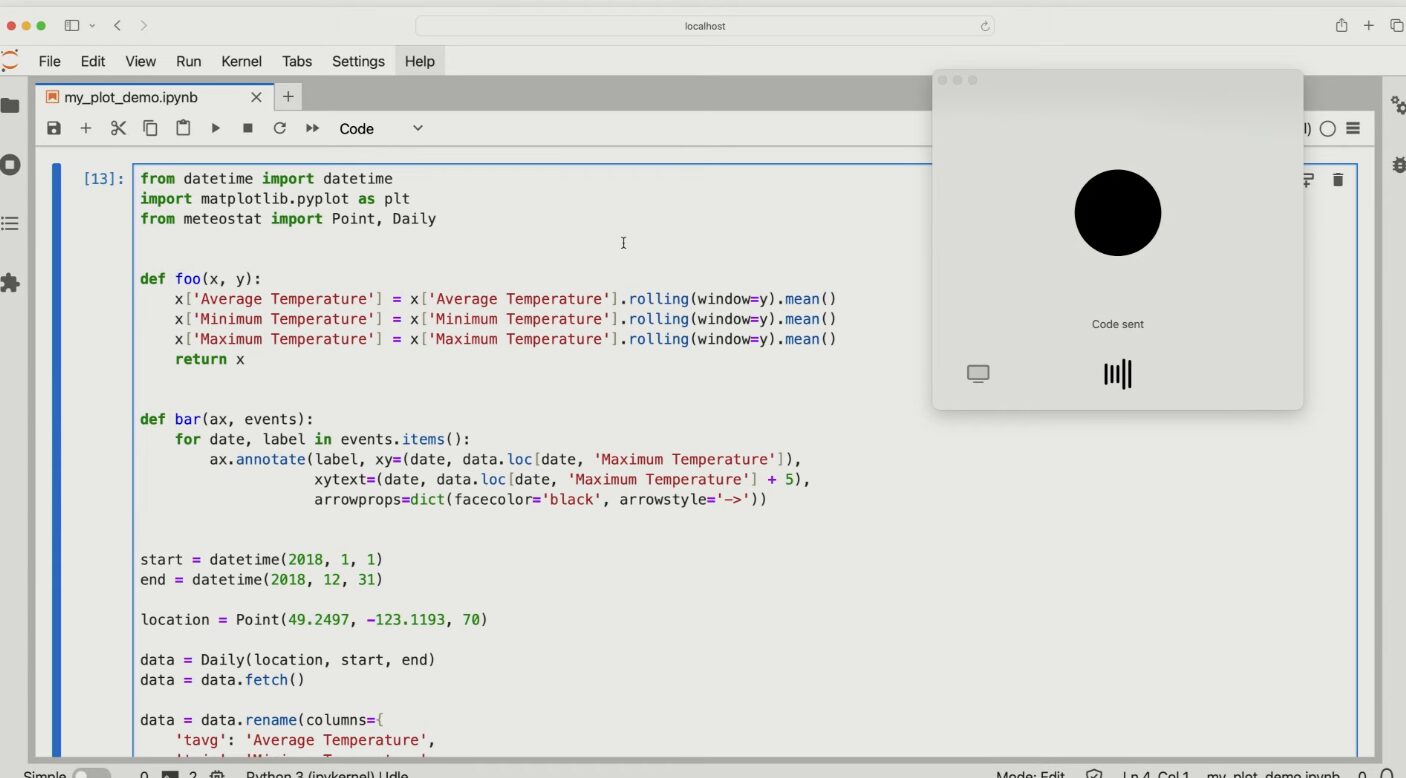Click cell execution count [13]
The image size is (1406, 778).
click(104, 179)
